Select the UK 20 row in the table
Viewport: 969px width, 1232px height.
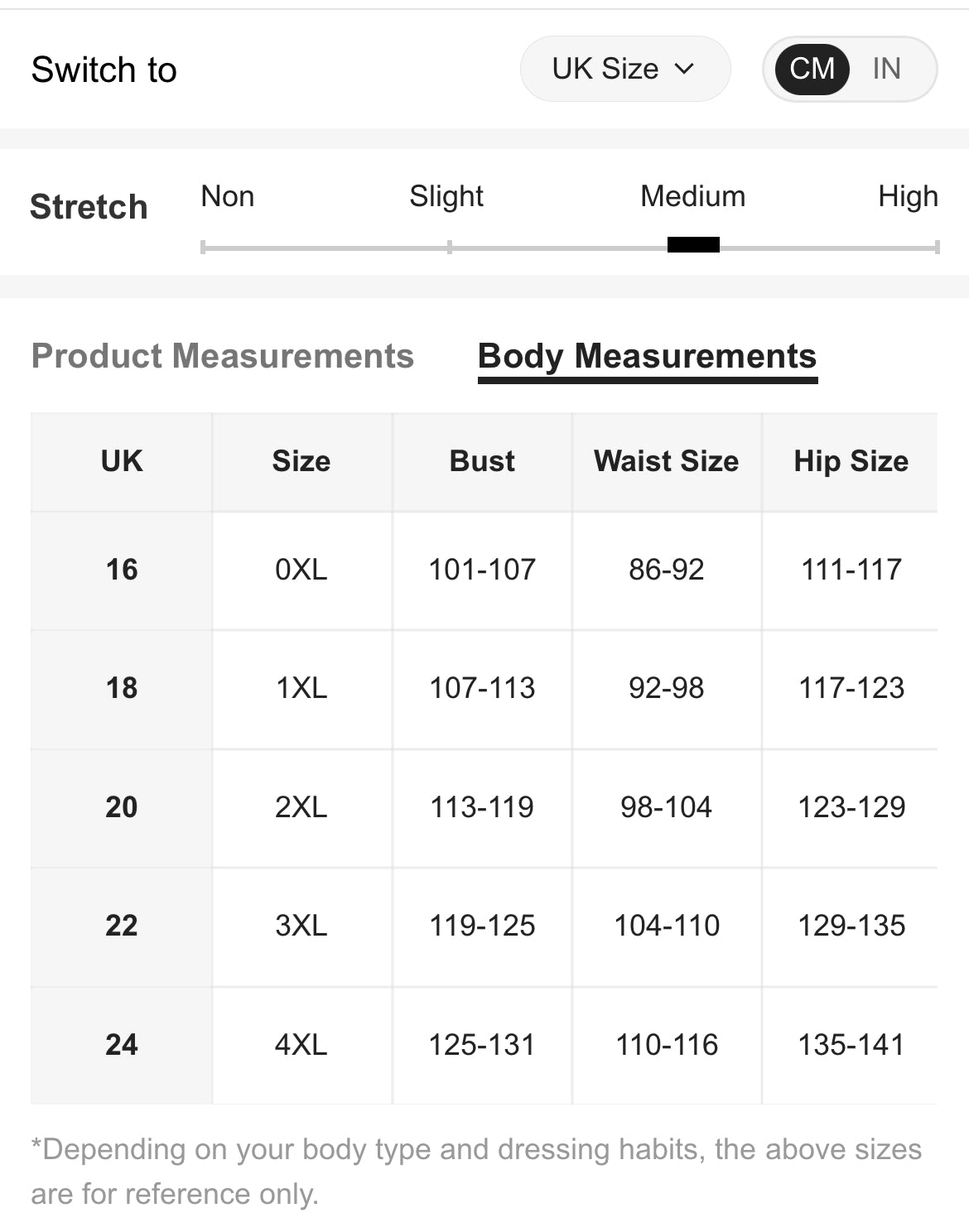click(x=121, y=808)
